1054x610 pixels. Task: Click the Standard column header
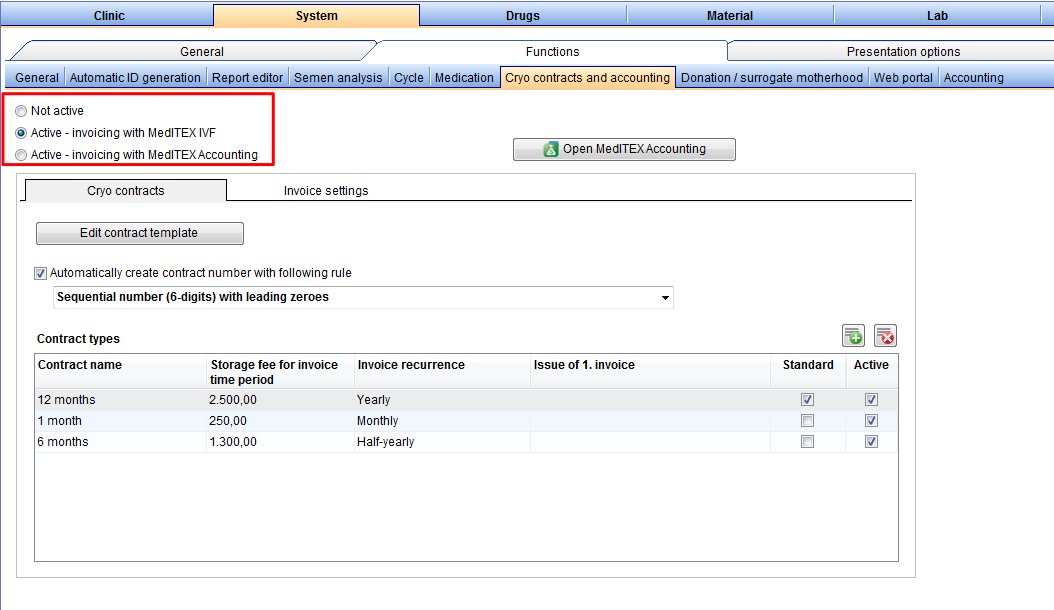click(807, 371)
